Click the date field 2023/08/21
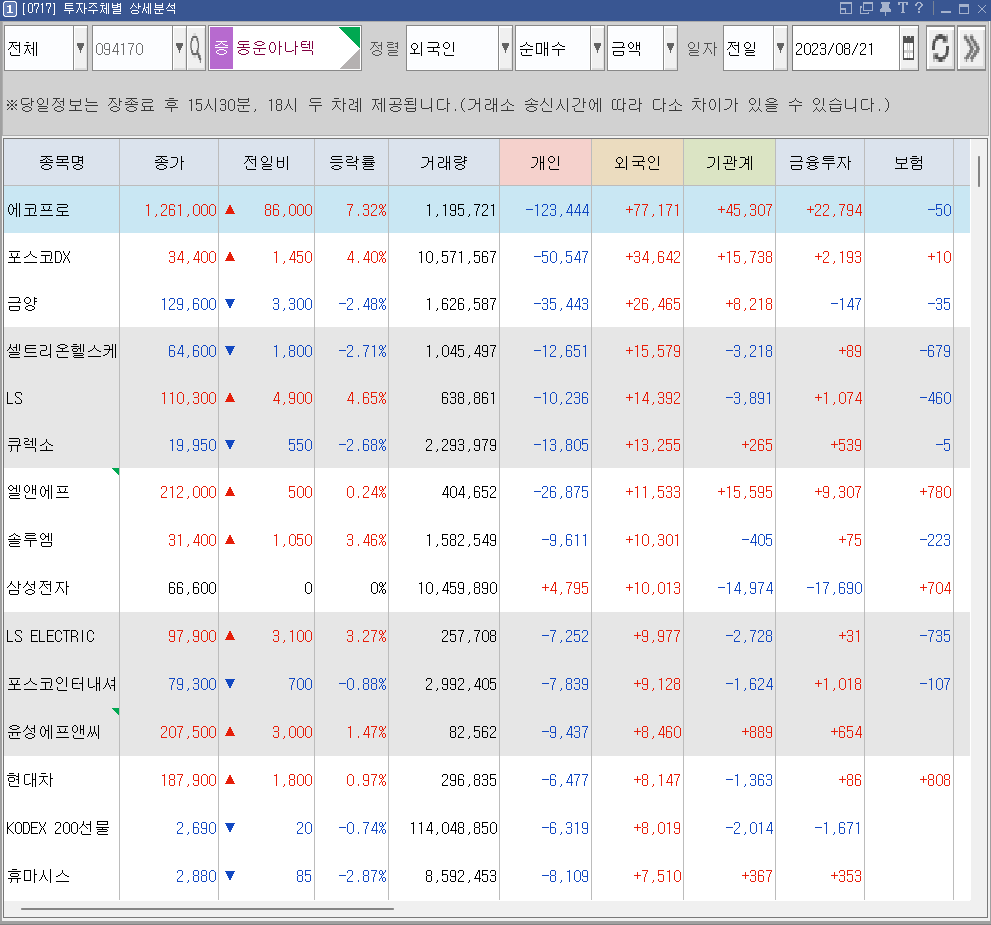 (x=846, y=48)
